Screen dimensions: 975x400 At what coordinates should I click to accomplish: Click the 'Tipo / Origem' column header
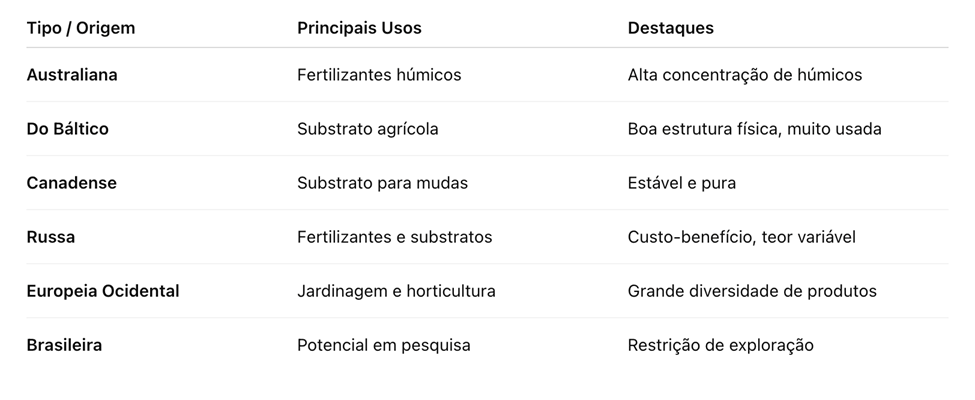click(x=80, y=28)
